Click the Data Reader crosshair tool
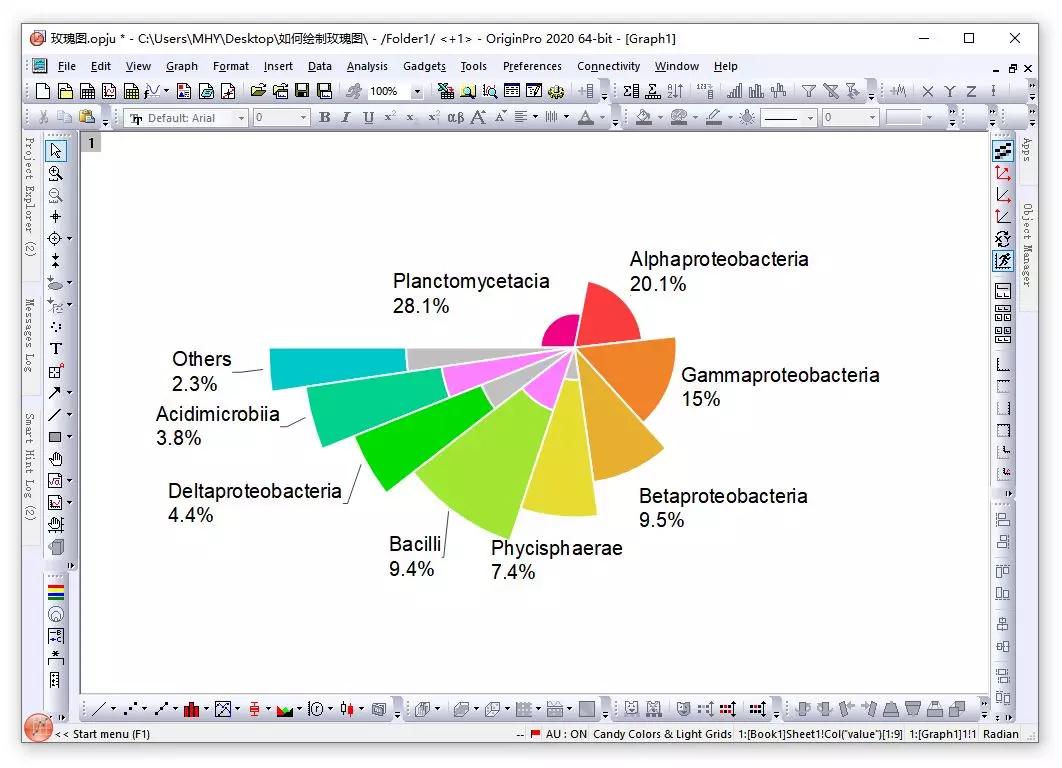The height and width of the screenshot is (768, 1062). (54, 238)
